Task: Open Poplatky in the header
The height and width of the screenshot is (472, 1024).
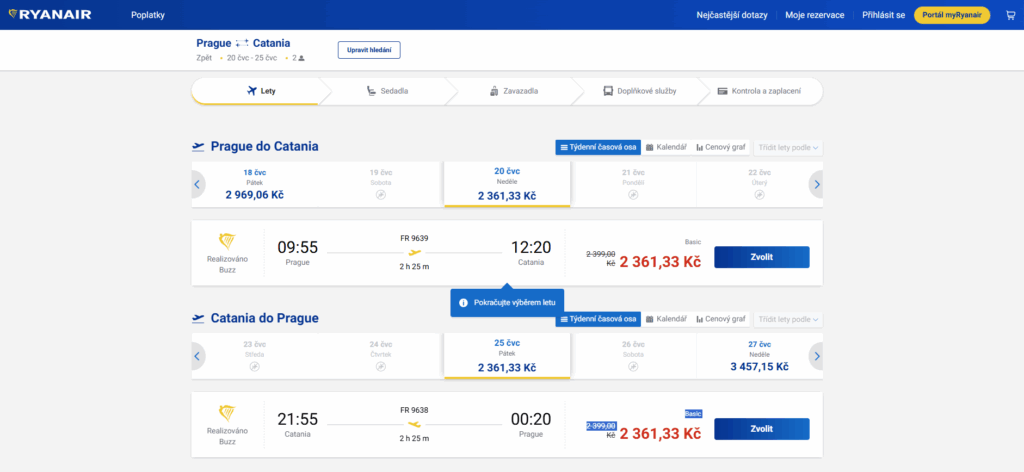Action: point(148,15)
